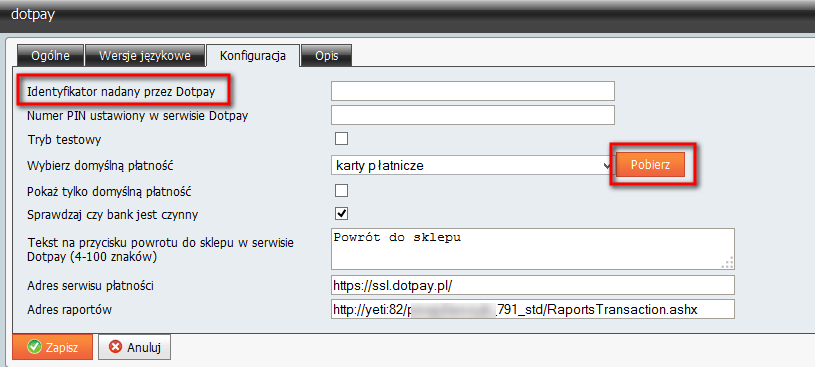Screen dimensions: 815x367
Task: Click the label Numer PIN ustawiony w serwisie Dotpay
Action: [x=137, y=116]
